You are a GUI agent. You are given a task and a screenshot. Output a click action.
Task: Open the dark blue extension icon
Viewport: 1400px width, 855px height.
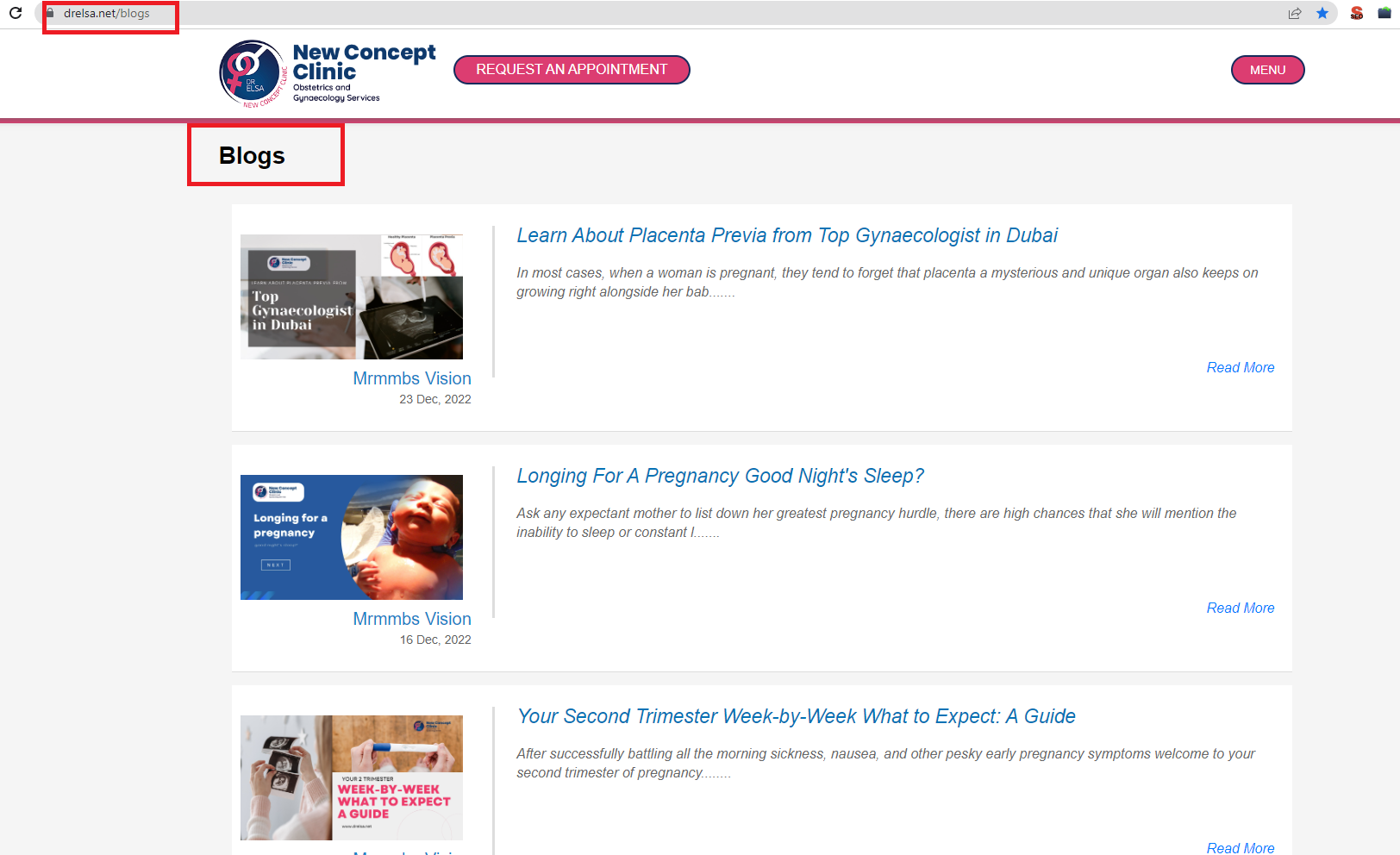click(x=1384, y=13)
